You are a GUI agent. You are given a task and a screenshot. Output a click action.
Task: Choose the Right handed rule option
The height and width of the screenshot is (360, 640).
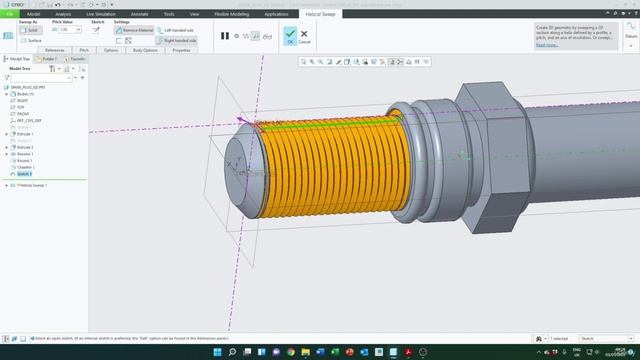coord(176,40)
